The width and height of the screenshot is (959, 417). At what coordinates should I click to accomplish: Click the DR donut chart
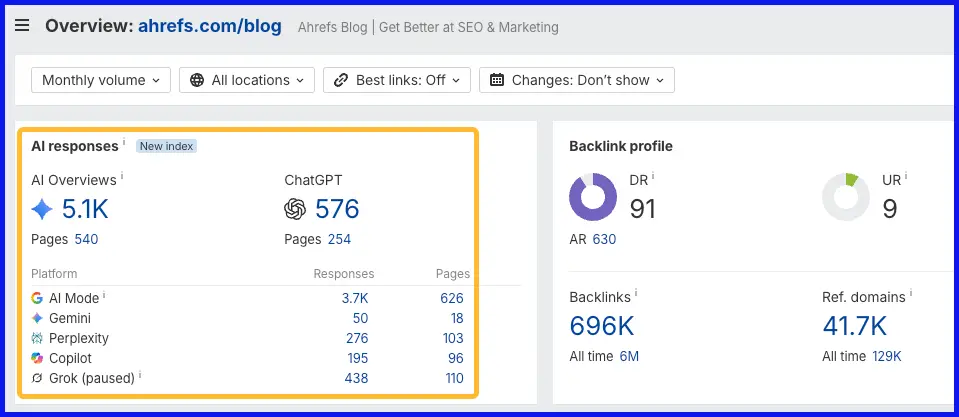point(593,197)
